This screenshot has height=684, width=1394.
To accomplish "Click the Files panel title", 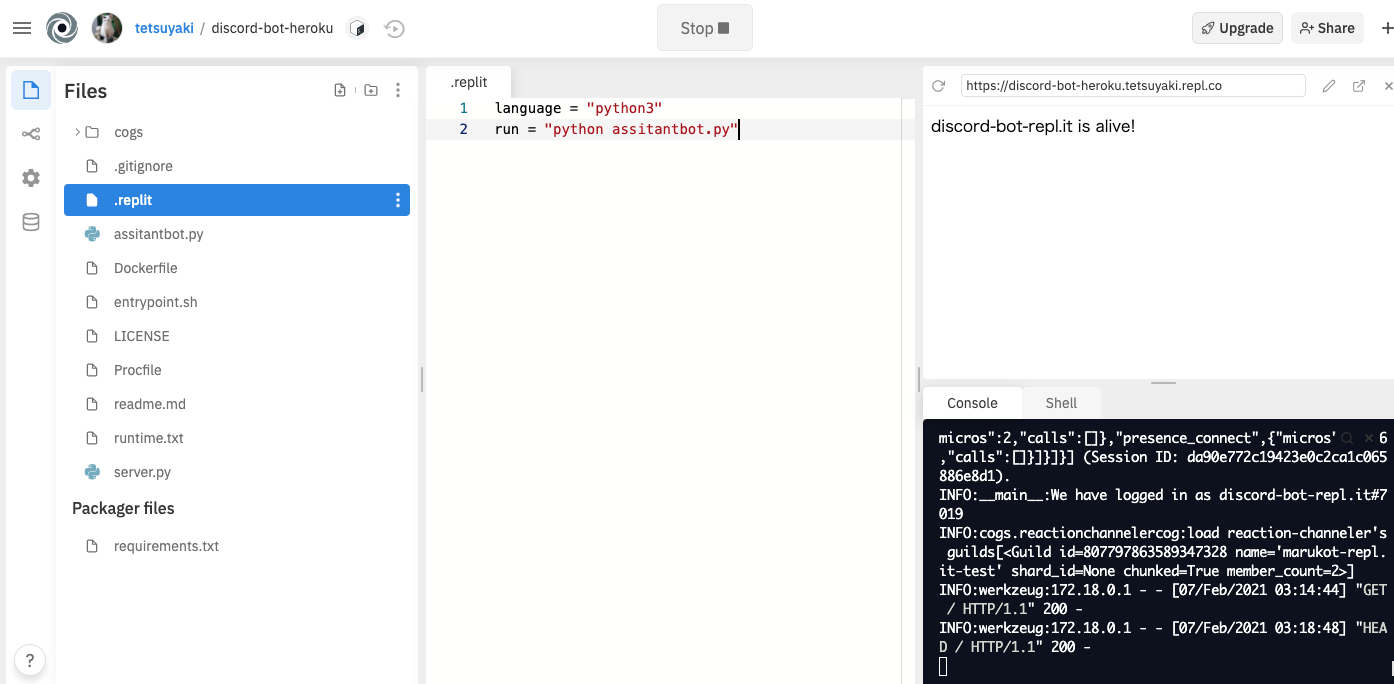I will click(85, 91).
